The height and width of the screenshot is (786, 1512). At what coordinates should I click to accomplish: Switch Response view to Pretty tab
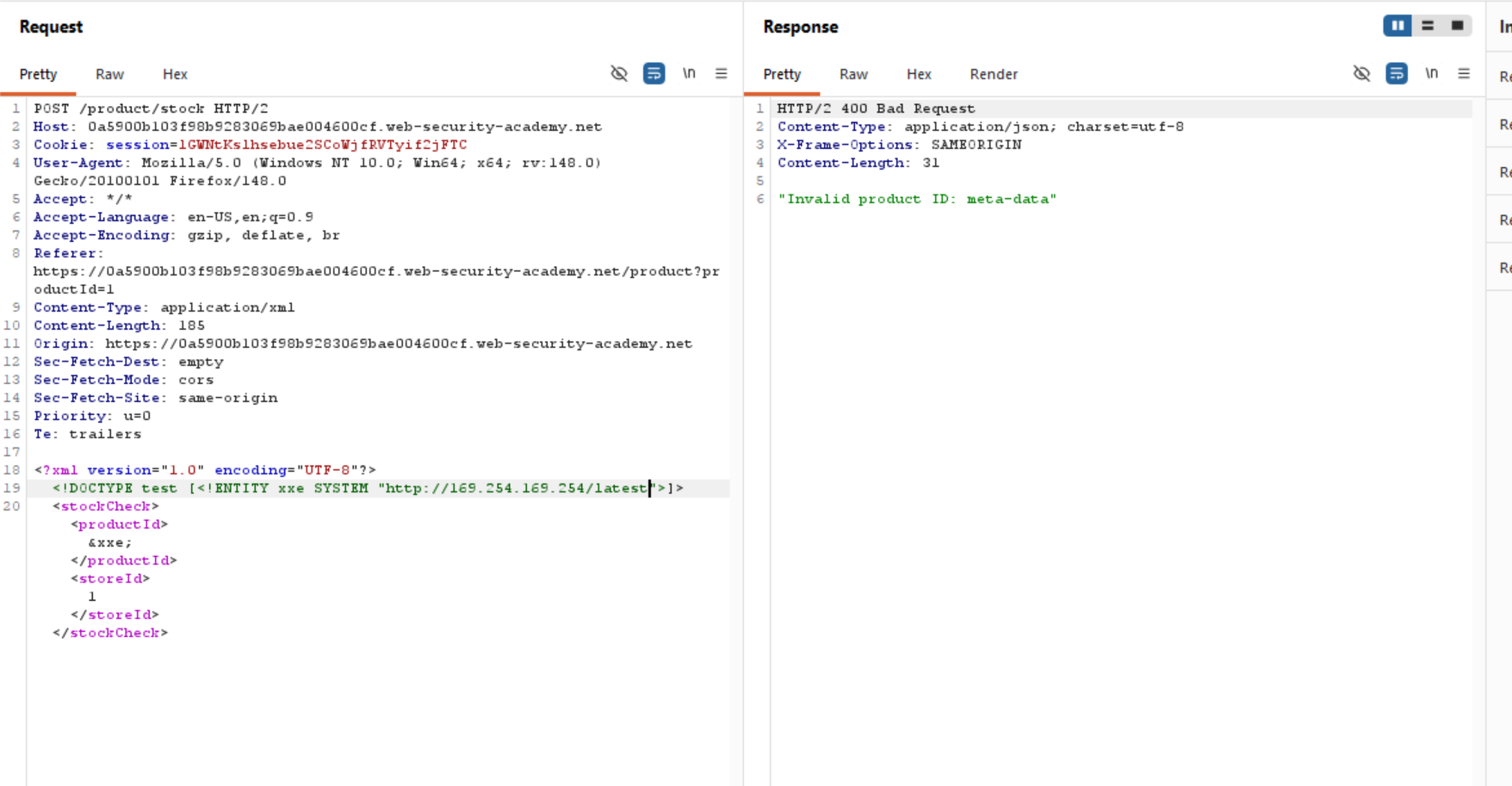[782, 74]
